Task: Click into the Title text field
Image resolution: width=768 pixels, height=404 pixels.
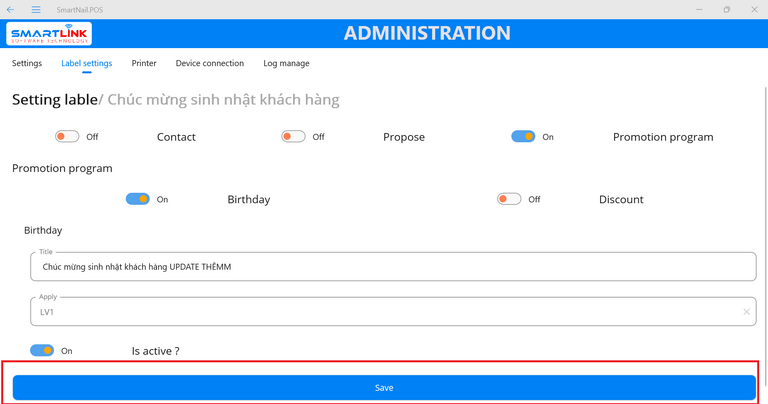Action: point(392,267)
